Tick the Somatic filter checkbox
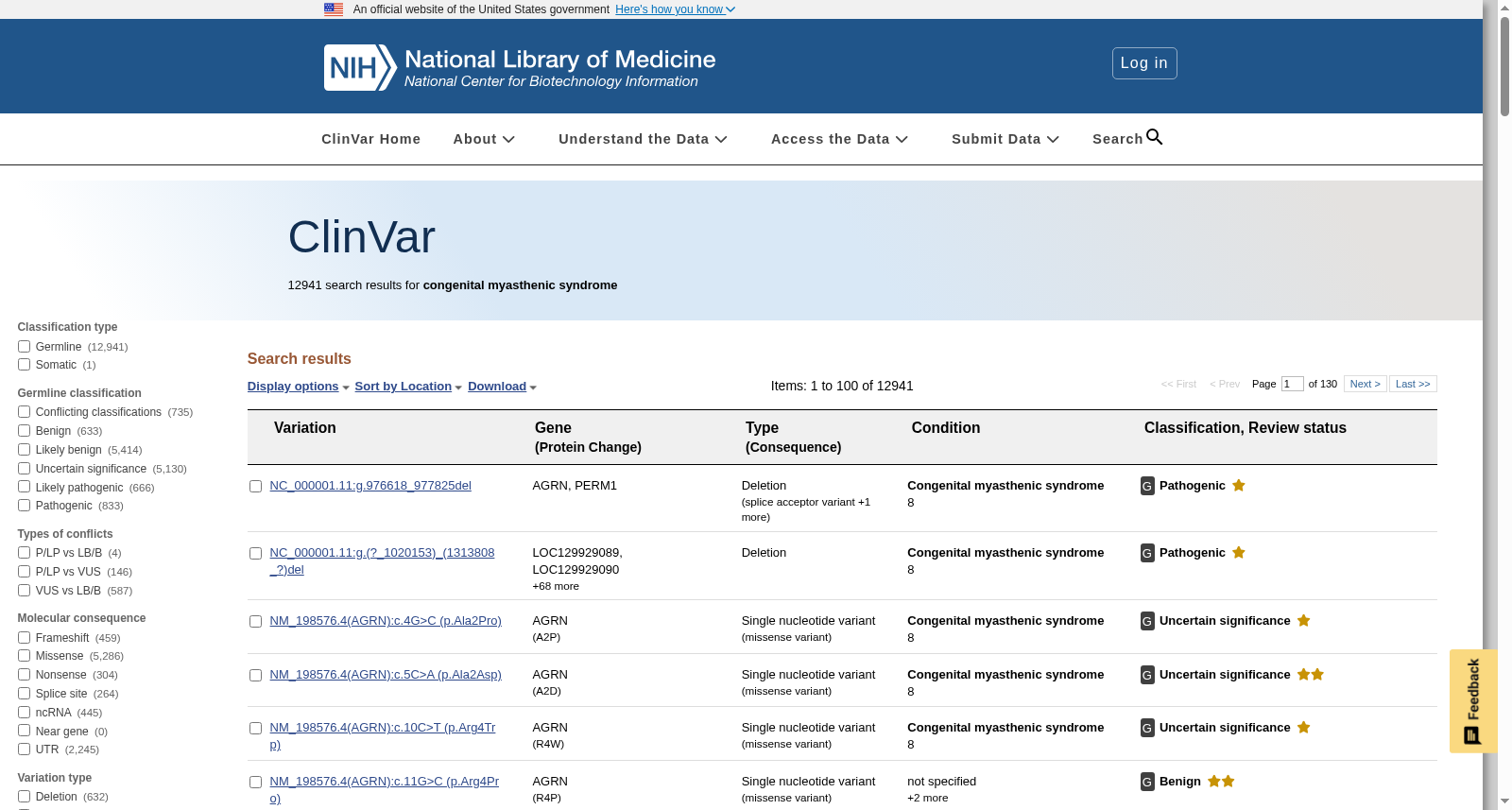Viewport: 1512px width, 810px height. (24, 365)
